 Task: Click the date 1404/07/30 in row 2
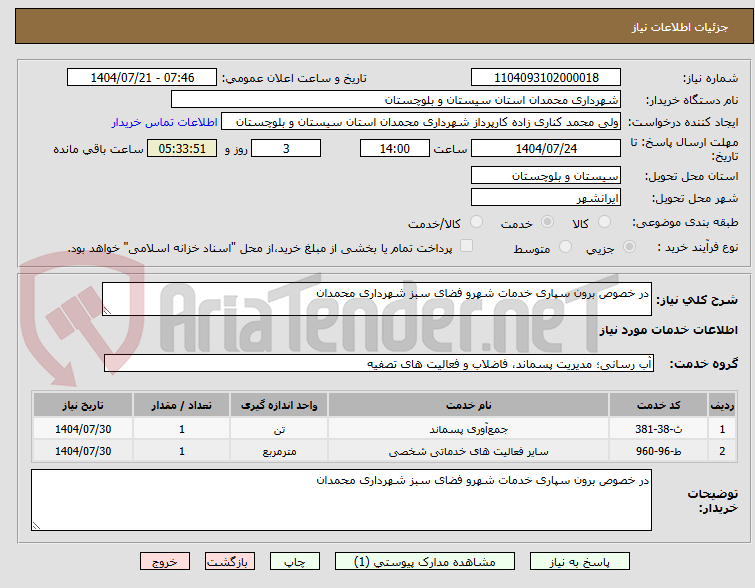click(83, 451)
